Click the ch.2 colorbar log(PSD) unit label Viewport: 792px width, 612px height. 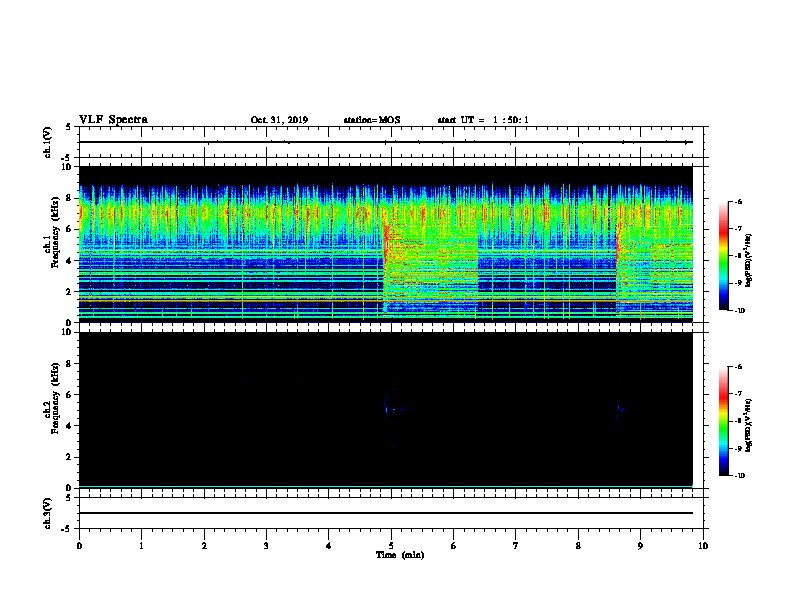[x=749, y=426]
